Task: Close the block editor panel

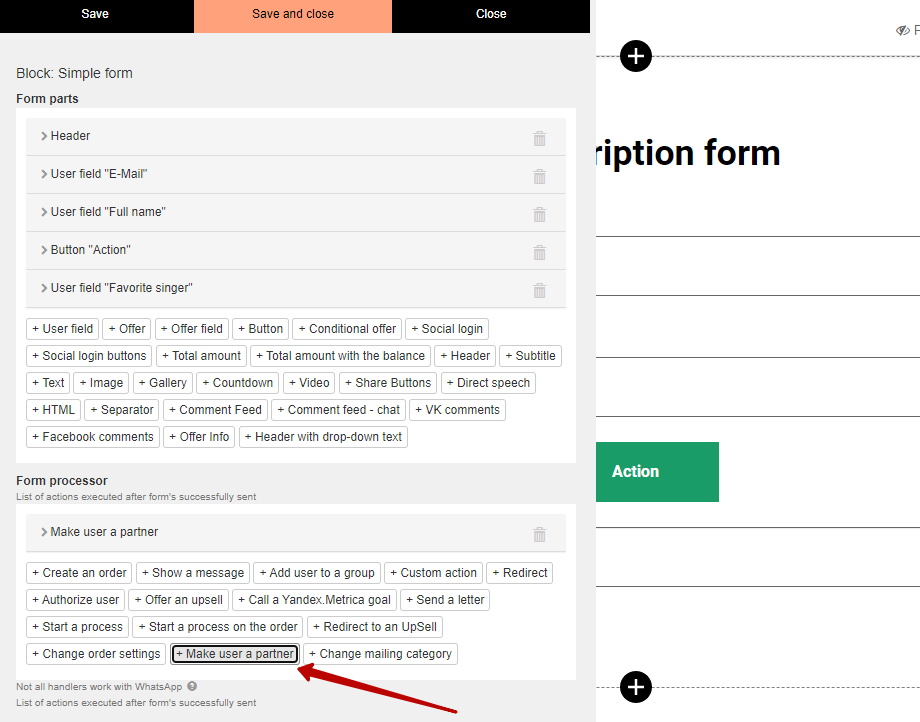Action: (x=491, y=14)
